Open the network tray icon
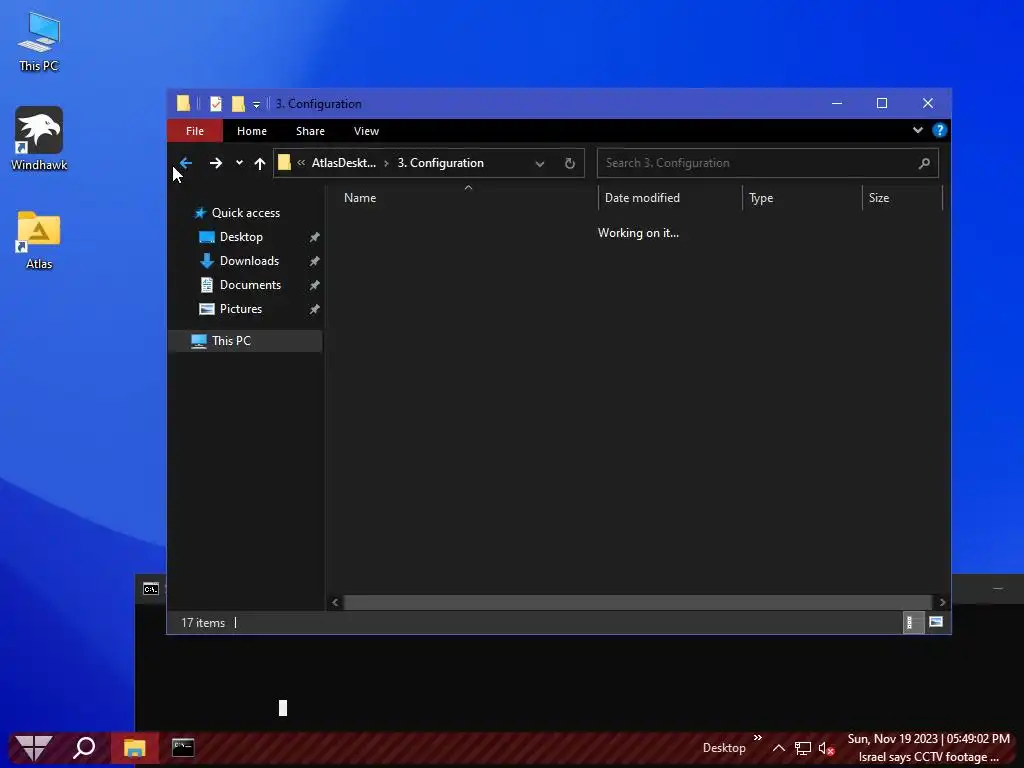 [x=803, y=748]
